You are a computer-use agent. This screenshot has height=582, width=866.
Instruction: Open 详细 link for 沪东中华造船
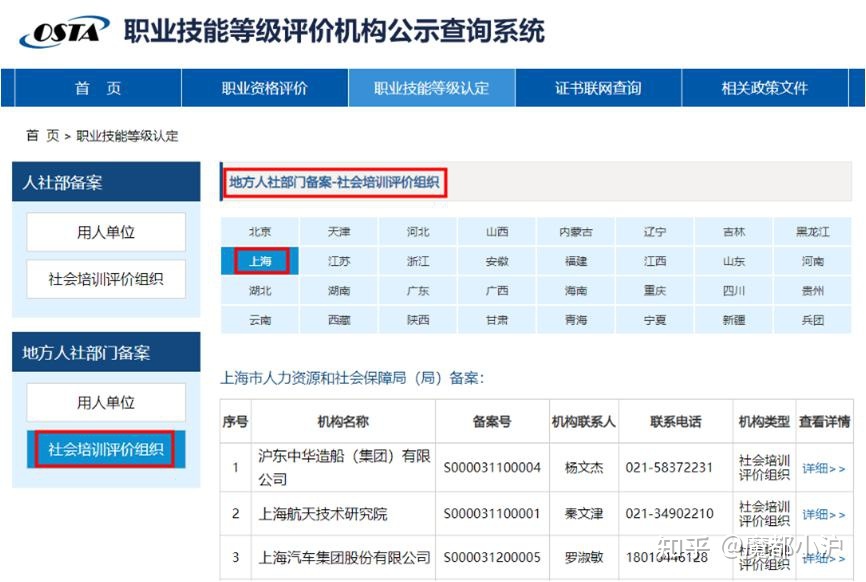pos(823,468)
